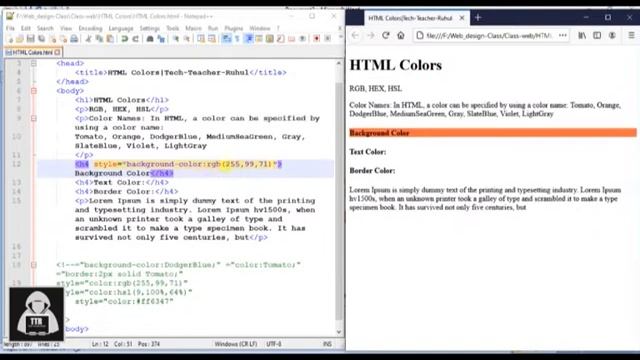
Task: Open Firefox page actions ellipsis menu
Action: click(563, 36)
